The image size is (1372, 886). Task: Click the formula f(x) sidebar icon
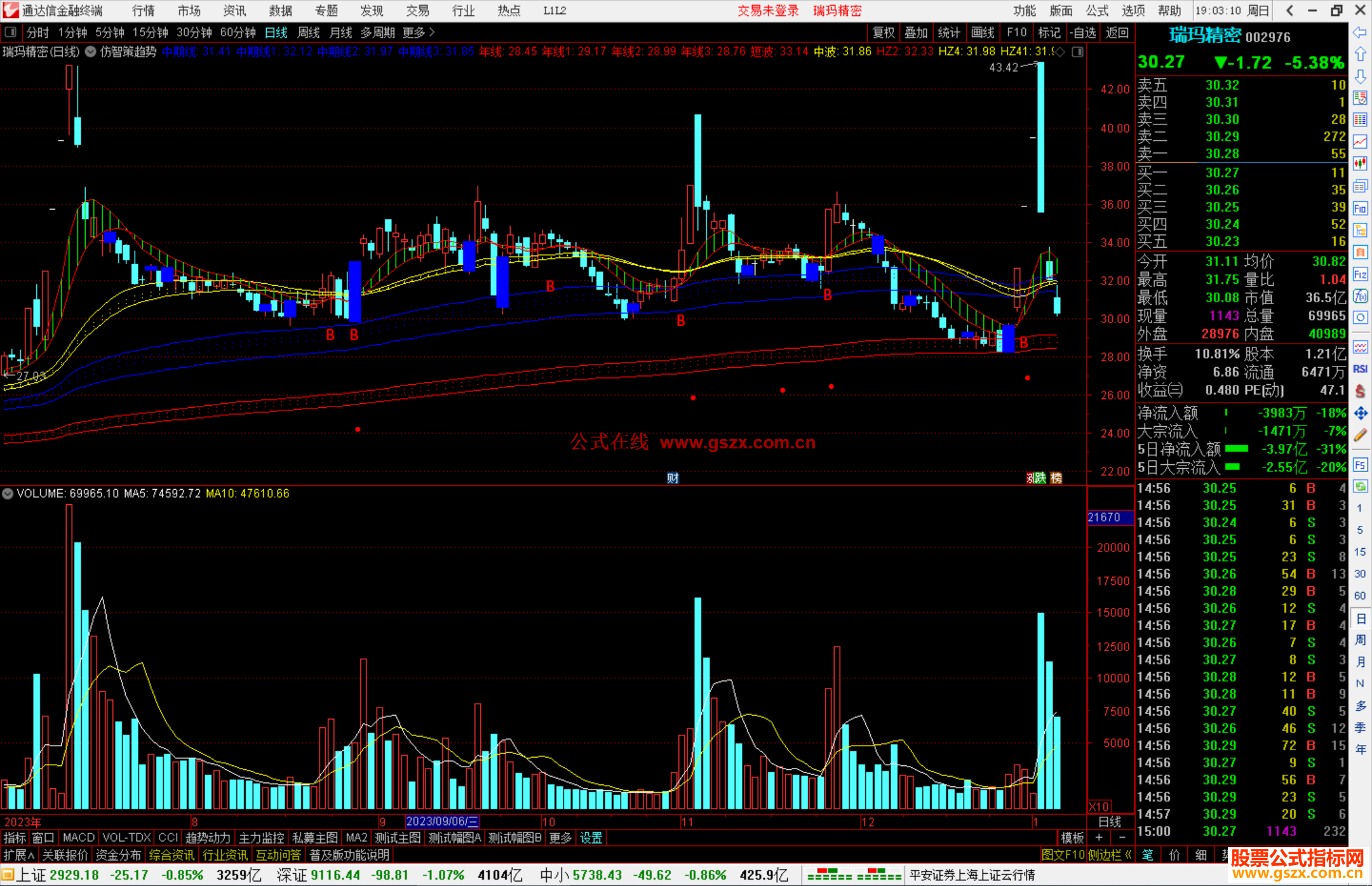(x=1360, y=296)
